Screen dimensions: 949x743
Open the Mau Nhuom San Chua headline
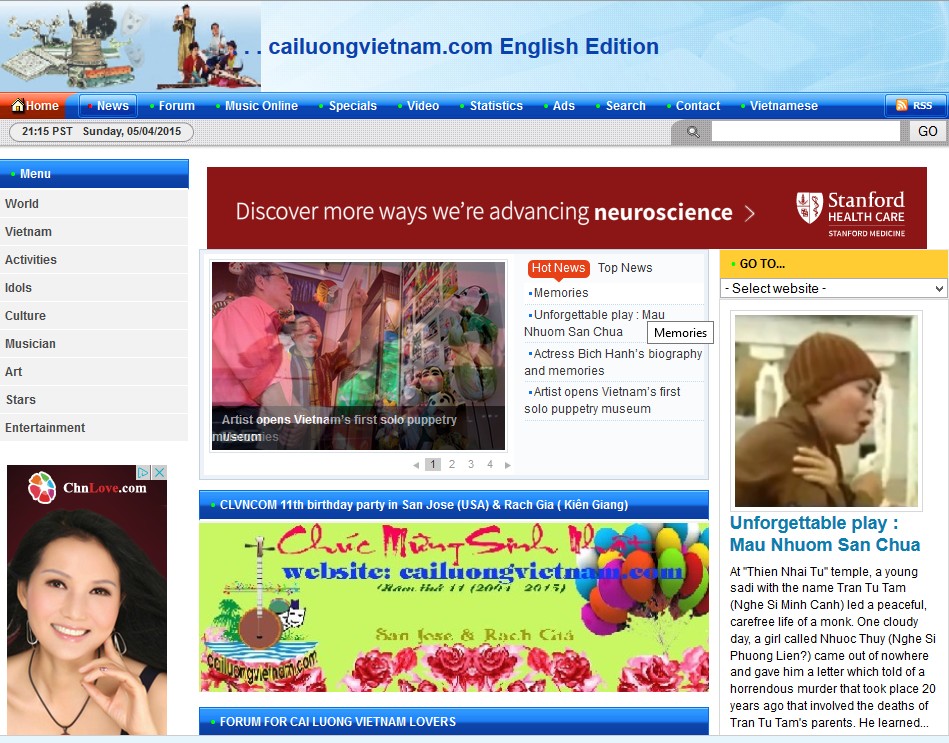(825, 534)
